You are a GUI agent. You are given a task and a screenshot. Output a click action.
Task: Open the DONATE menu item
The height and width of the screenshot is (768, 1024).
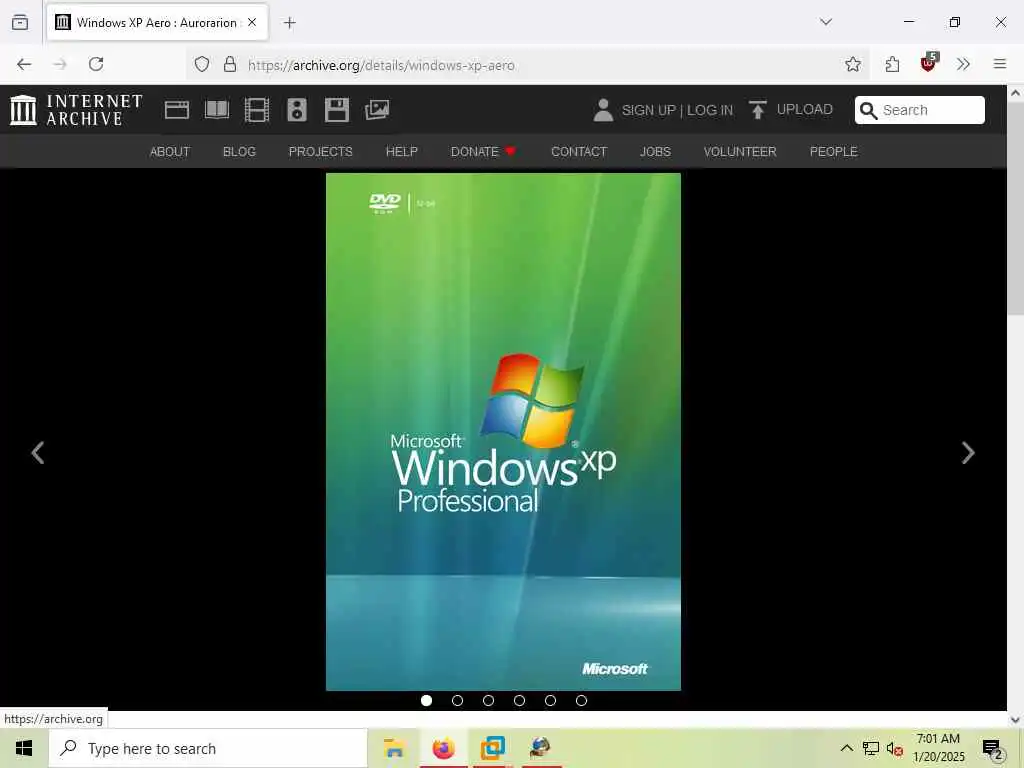[483, 152]
